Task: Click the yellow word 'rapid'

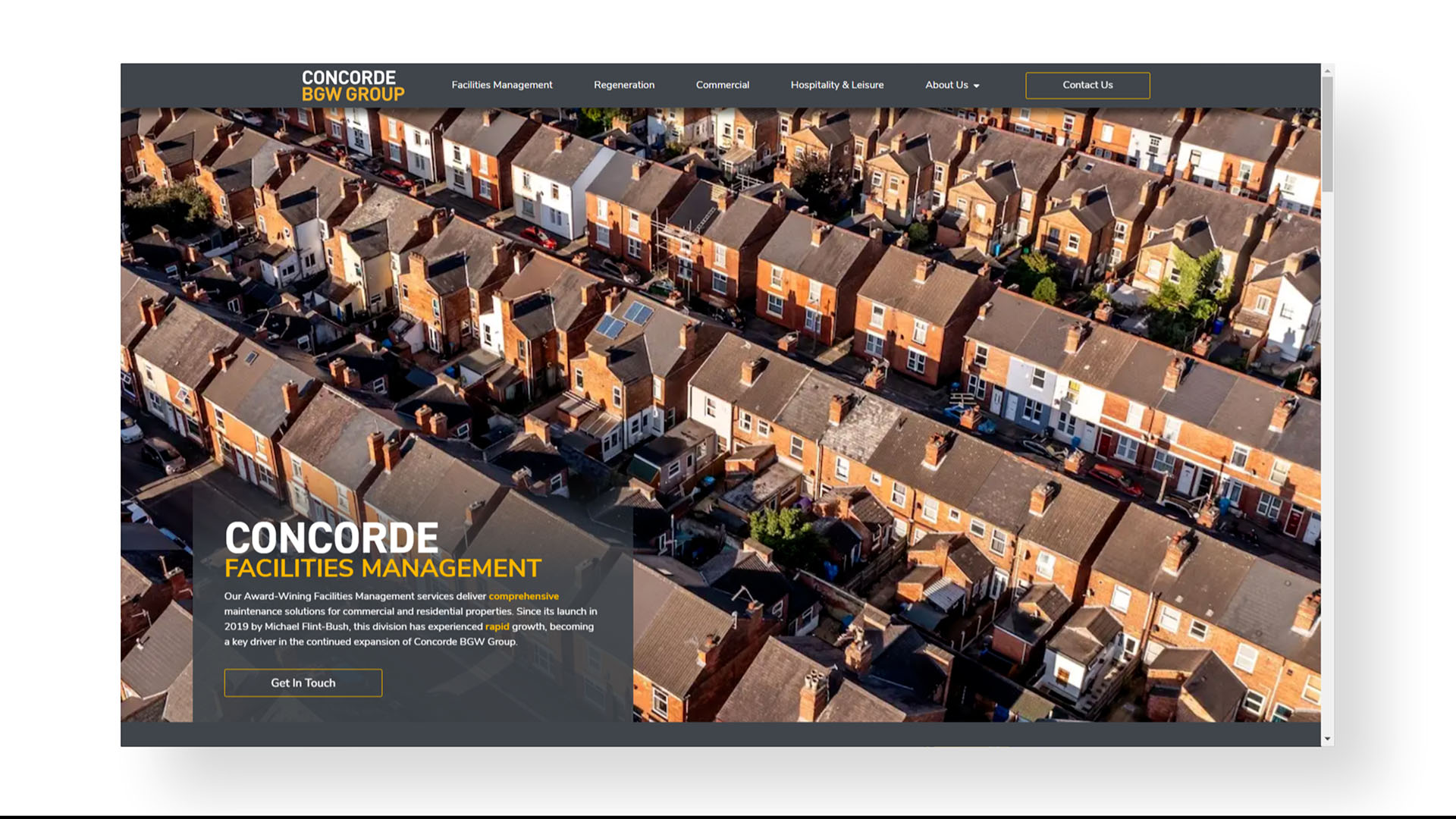Action: tap(497, 626)
